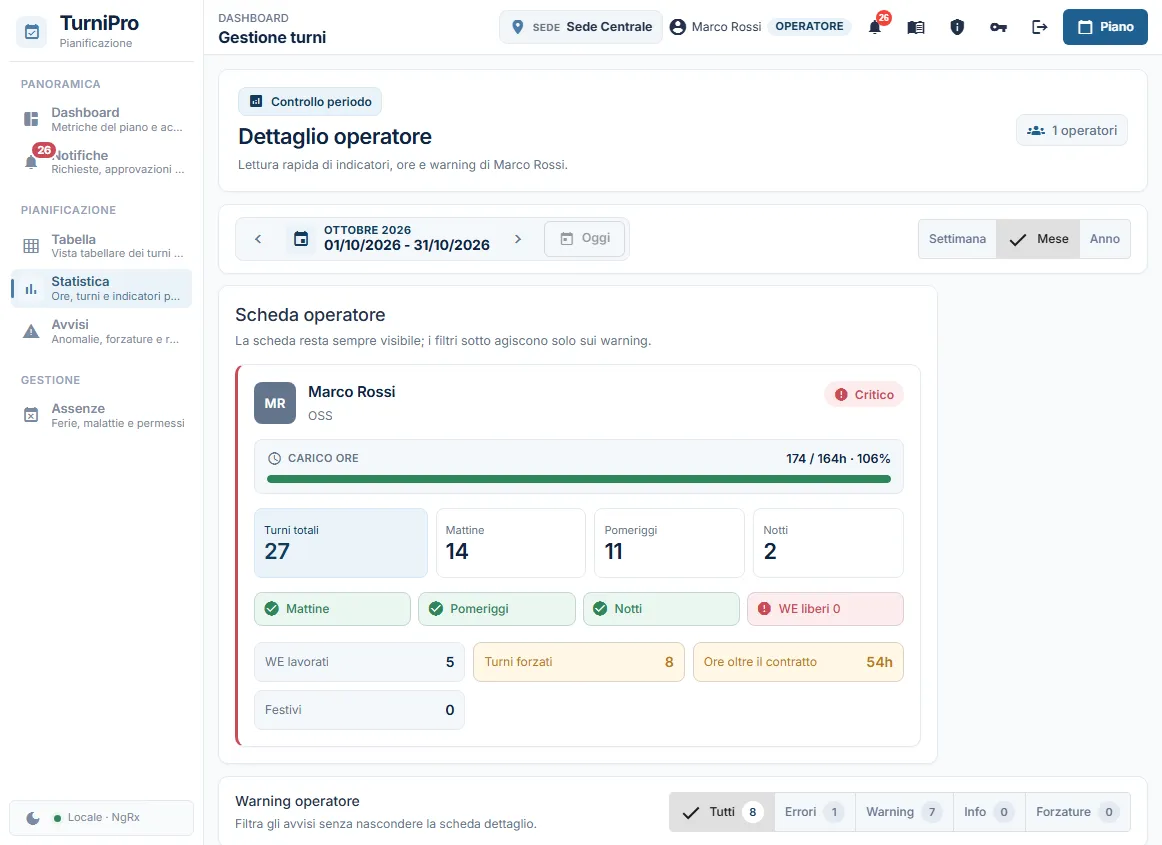The image size is (1162, 845).
Task: Click the TurniPro logo icon
Action: [x=32, y=32]
